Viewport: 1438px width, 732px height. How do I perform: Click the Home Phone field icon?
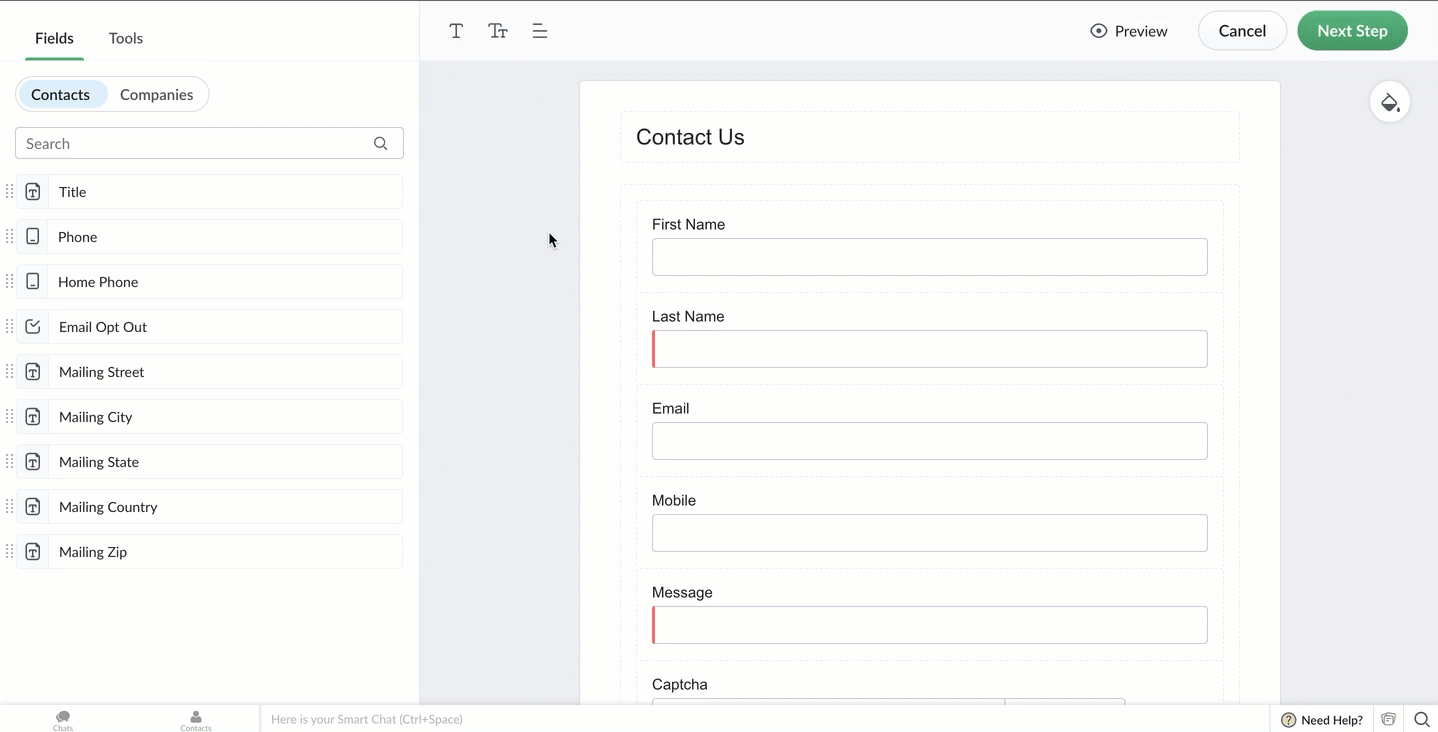(x=33, y=282)
